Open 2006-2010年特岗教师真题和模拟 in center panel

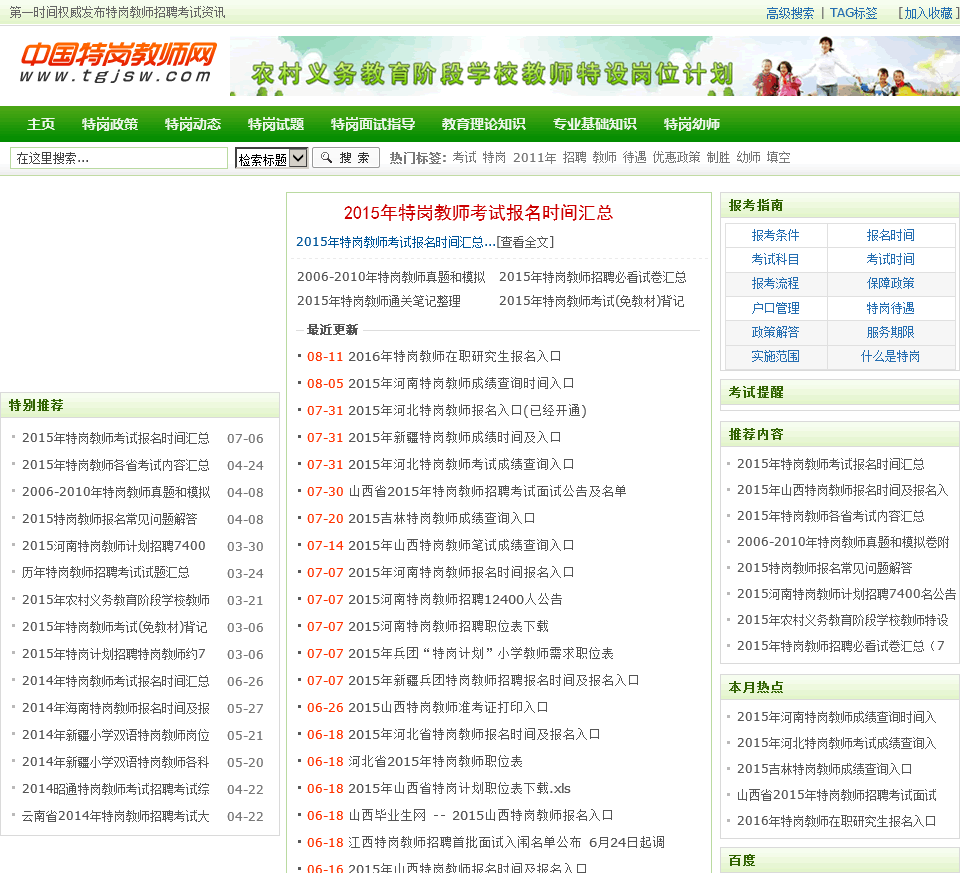pos(391,277)
